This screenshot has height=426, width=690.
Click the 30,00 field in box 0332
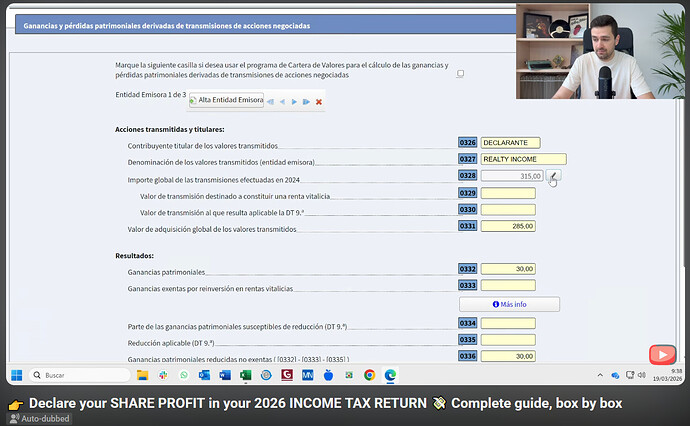coord(508,268)
